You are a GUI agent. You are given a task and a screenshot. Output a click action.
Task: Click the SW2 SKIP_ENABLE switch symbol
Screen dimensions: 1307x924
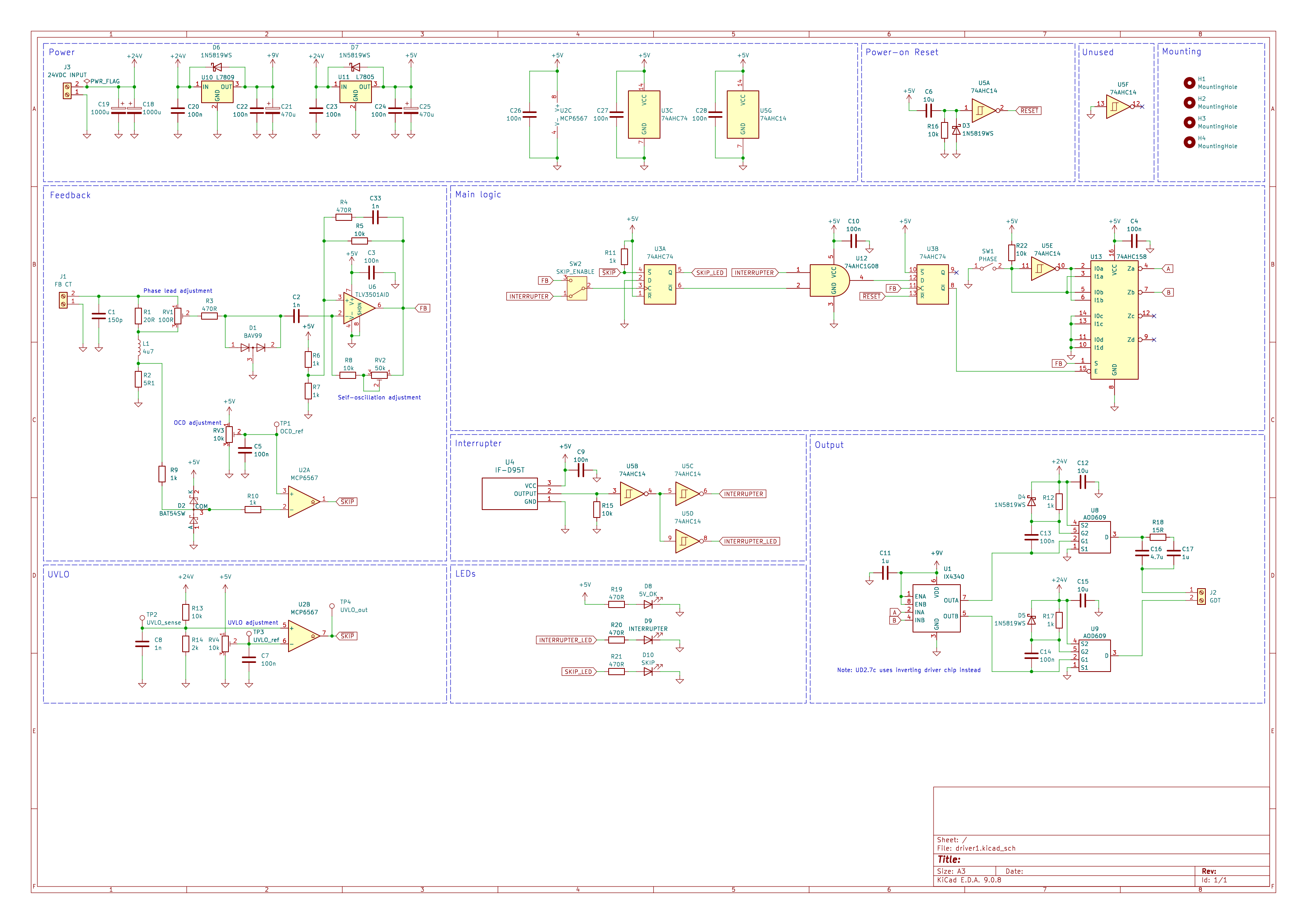pos(577,288)
